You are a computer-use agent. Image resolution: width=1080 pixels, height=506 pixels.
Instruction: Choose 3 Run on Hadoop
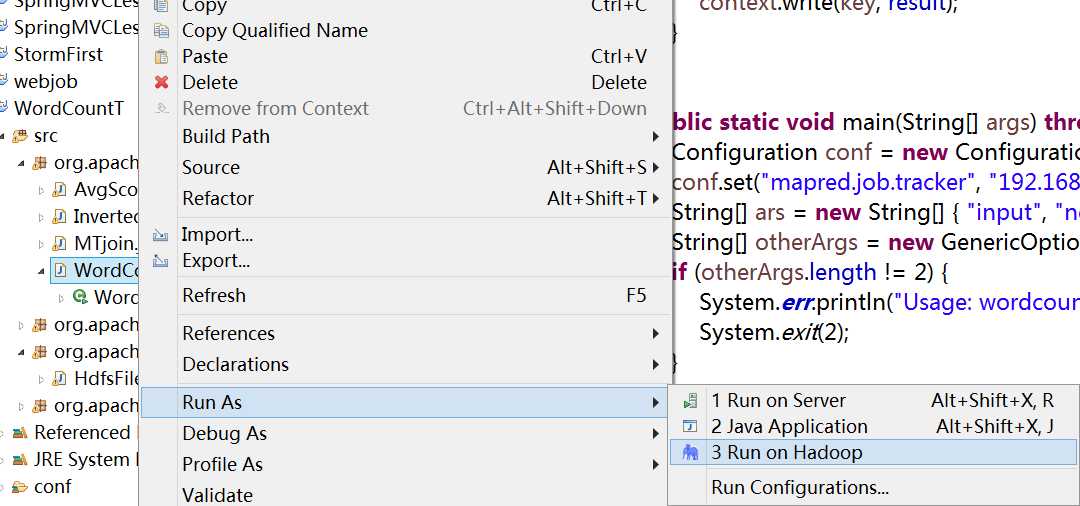pos(873,452)
